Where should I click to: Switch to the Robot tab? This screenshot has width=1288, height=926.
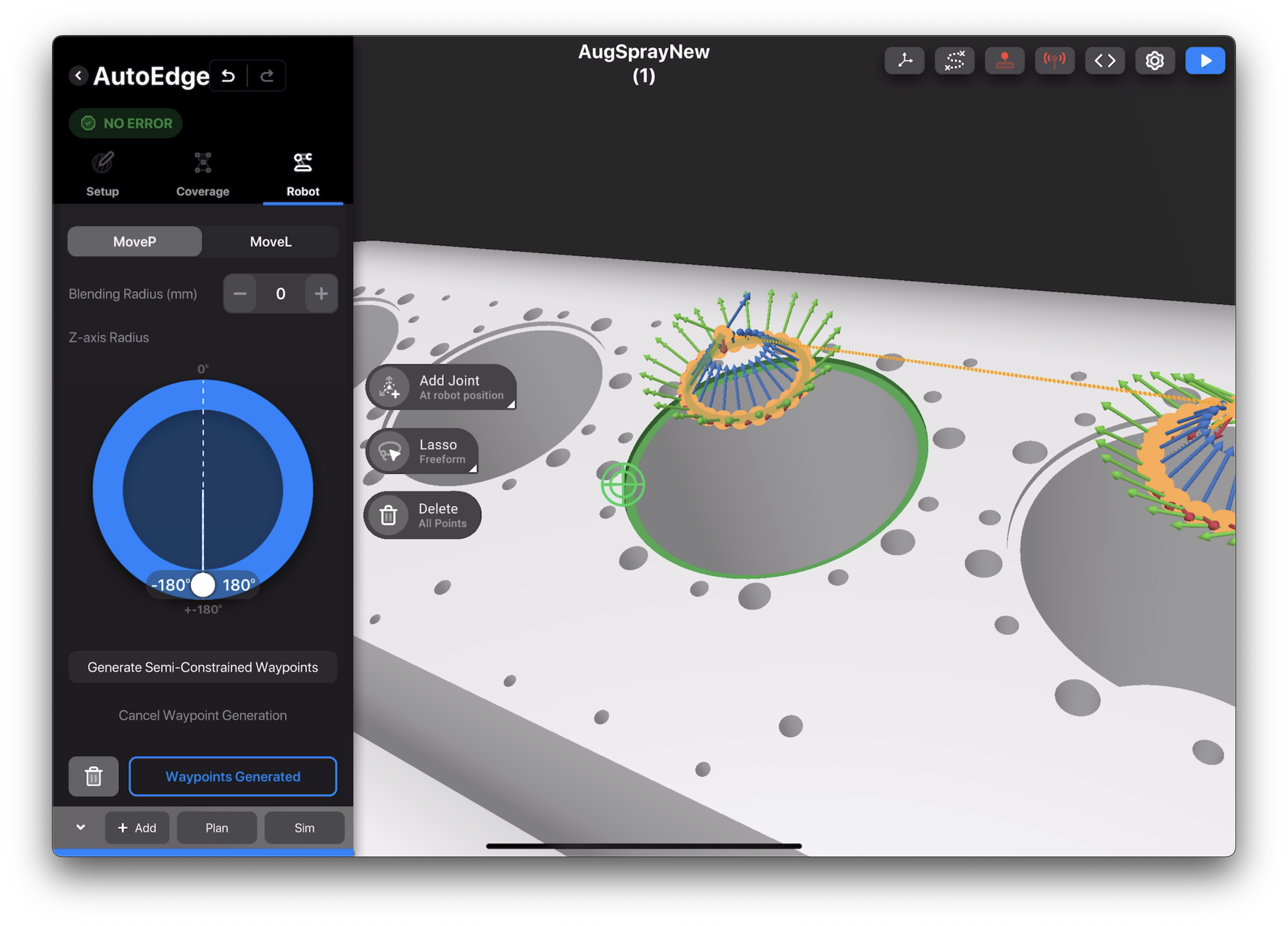point(303,175)
